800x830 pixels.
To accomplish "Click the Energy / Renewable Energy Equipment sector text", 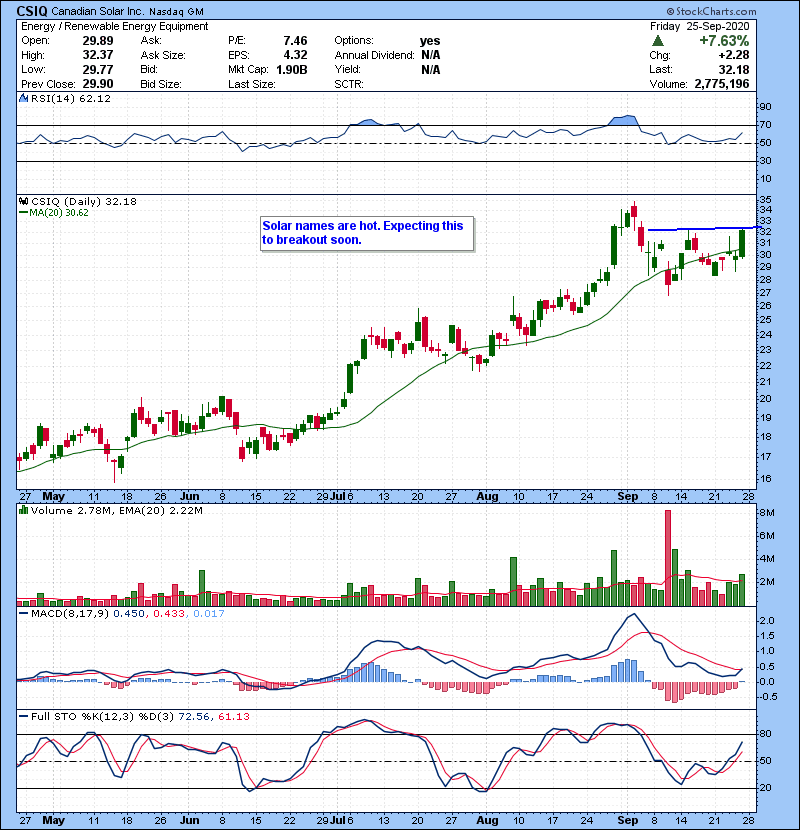I will 114,26.
